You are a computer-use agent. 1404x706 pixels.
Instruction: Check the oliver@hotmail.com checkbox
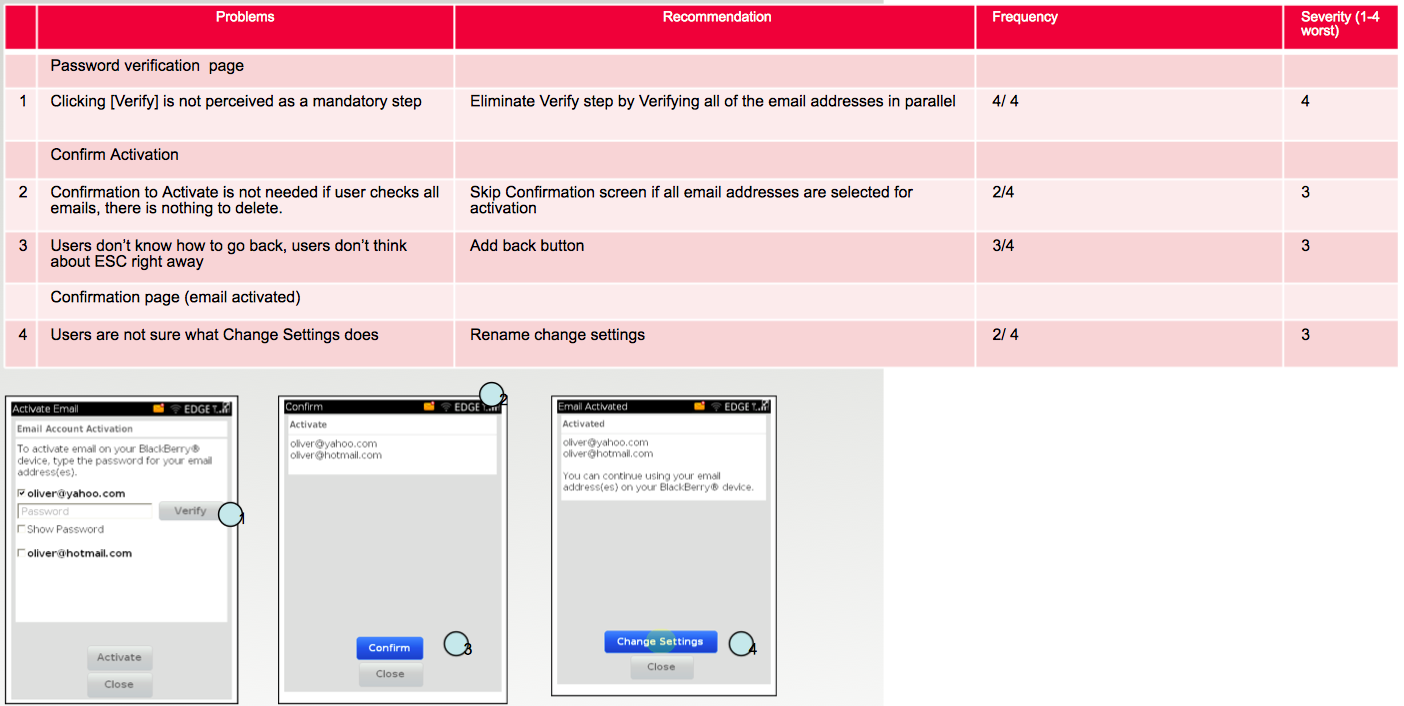tap(22, 553)
